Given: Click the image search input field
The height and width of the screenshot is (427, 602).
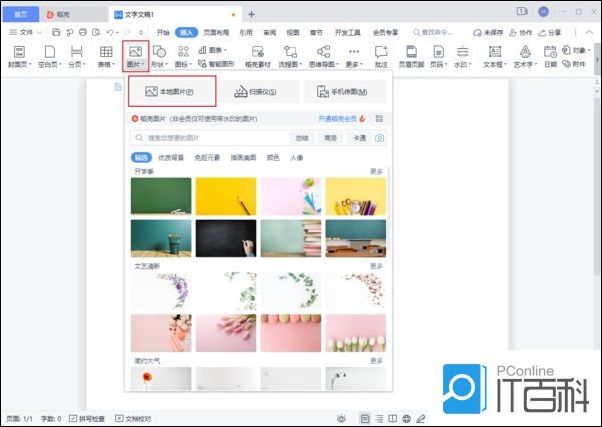Looking at the screenshot, I should pyautogui.click(x=210, y=138).
